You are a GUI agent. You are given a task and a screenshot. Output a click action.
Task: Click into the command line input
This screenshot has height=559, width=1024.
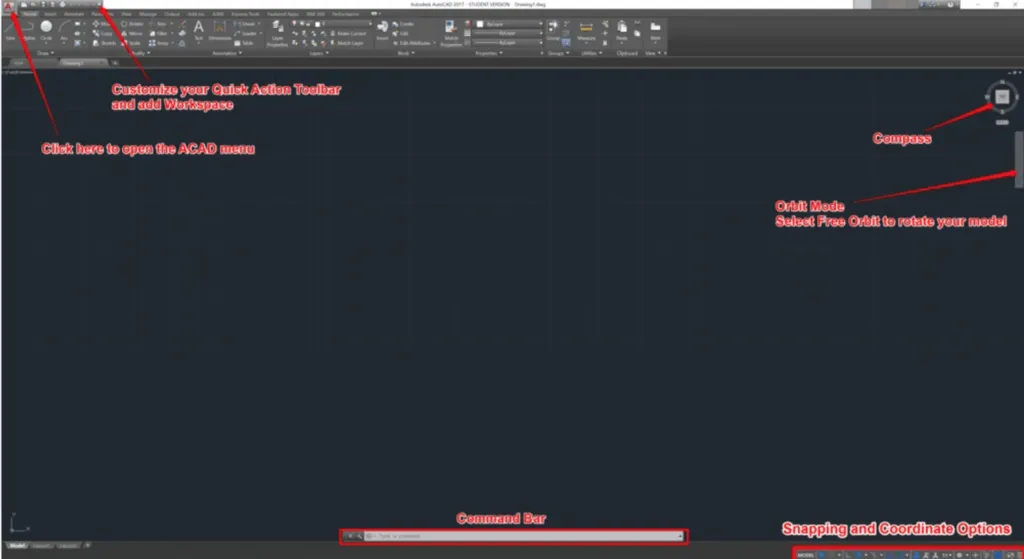pos(520,537)
